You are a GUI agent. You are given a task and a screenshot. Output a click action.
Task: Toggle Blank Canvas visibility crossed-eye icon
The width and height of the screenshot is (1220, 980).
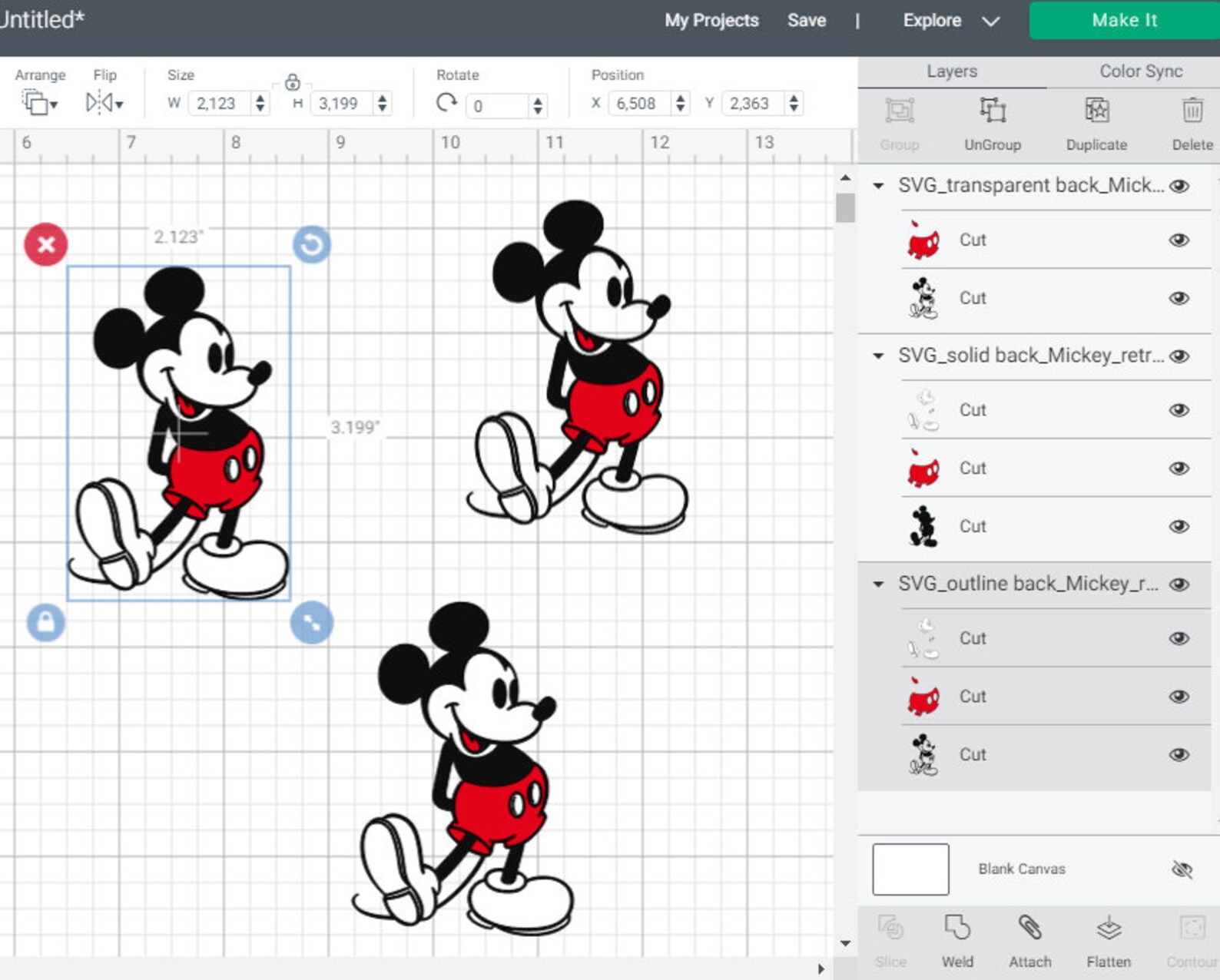point(1182,869)
